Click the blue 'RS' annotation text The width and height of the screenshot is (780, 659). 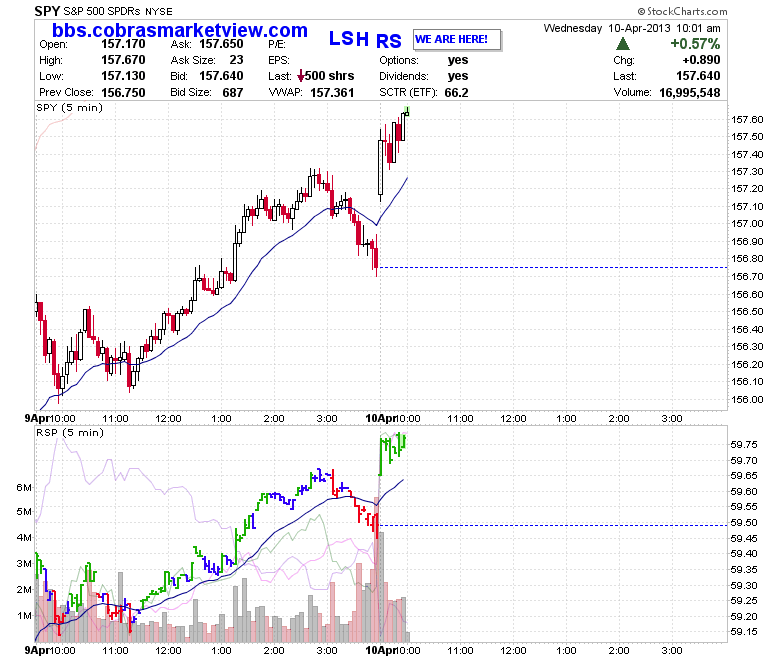click(389, 41)
